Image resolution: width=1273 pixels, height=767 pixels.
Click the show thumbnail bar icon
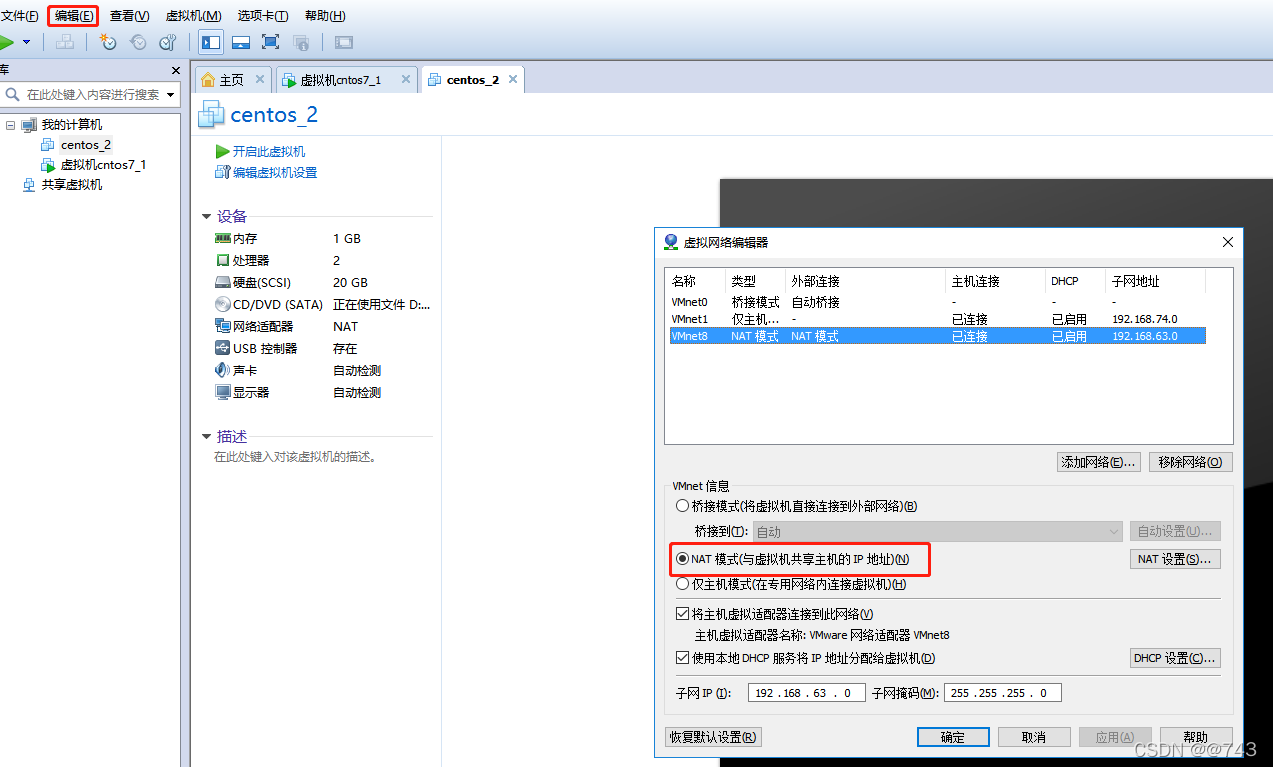pos(240,42)
